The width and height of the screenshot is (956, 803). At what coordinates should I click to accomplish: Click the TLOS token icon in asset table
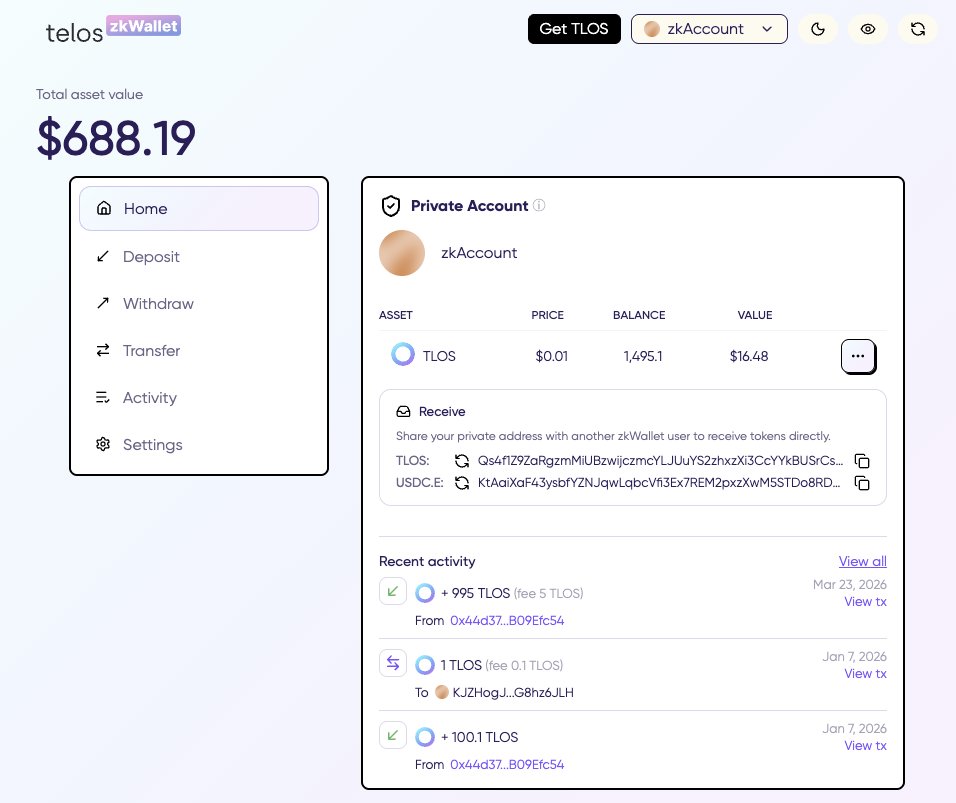(x=402, y=354)
